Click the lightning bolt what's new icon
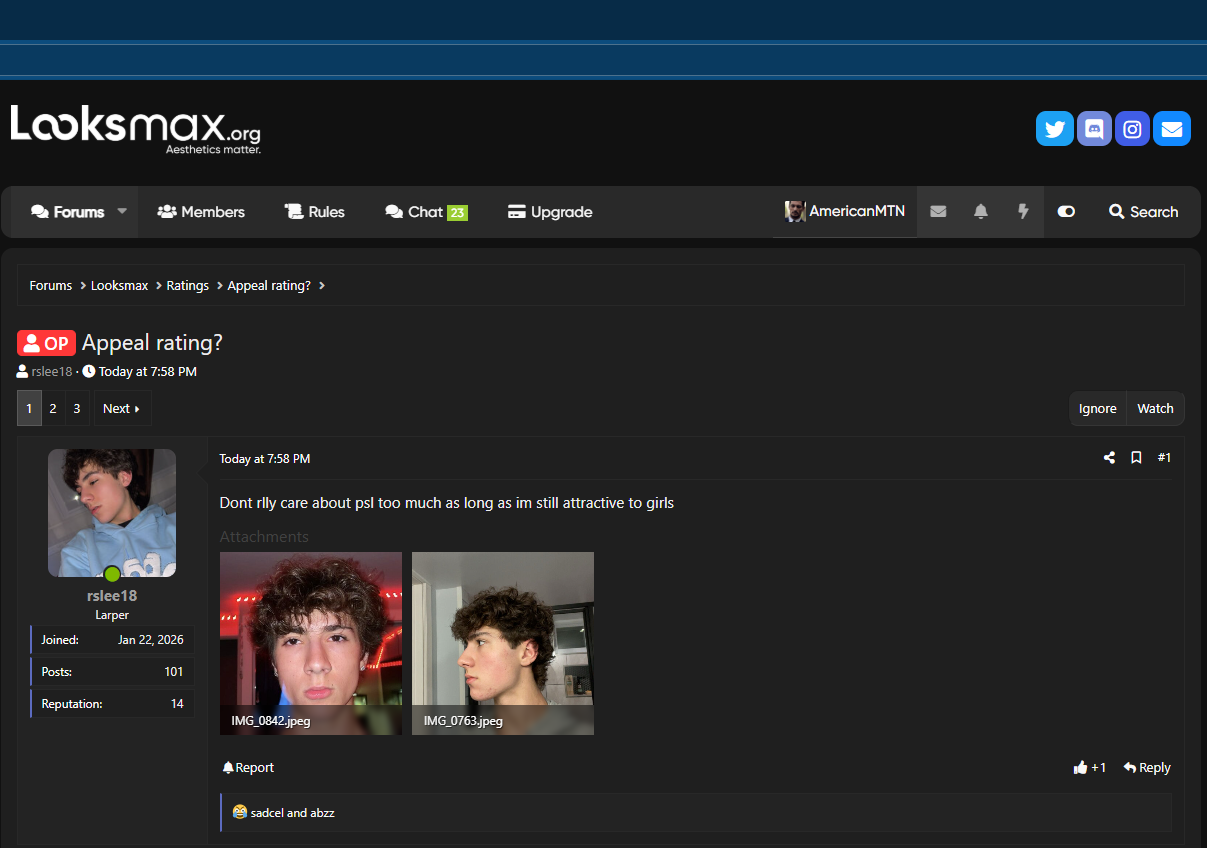1207x848 pixels. [1023, 212]
